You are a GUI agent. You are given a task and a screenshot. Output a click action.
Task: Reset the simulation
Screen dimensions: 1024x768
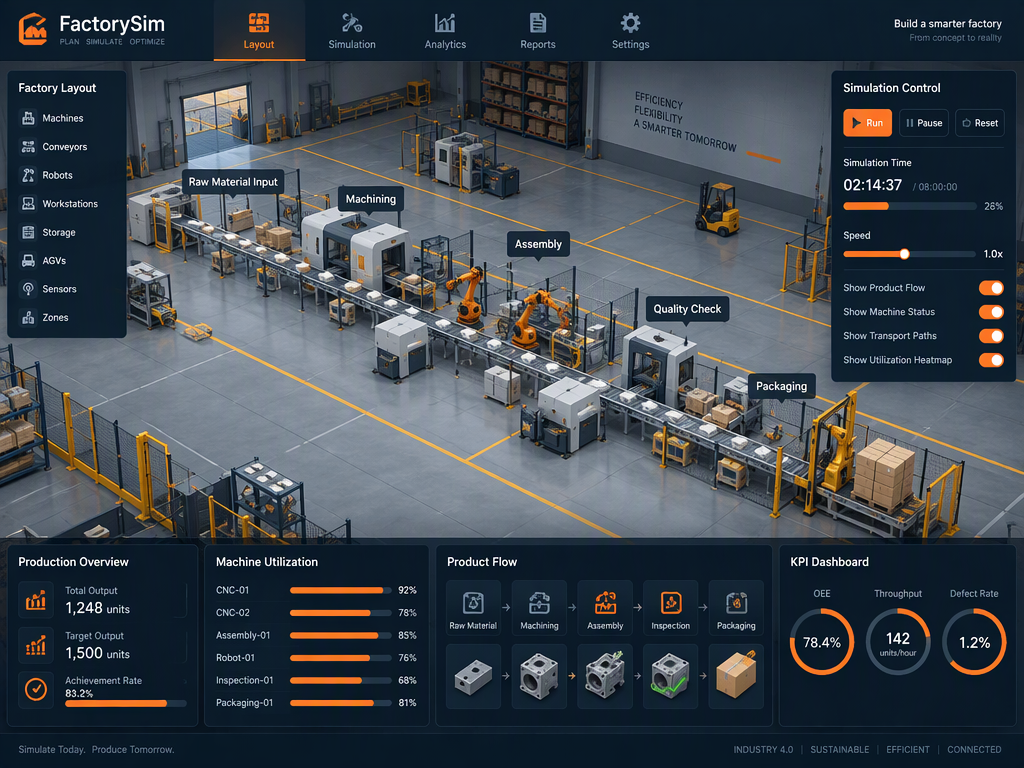pos(980,123)
